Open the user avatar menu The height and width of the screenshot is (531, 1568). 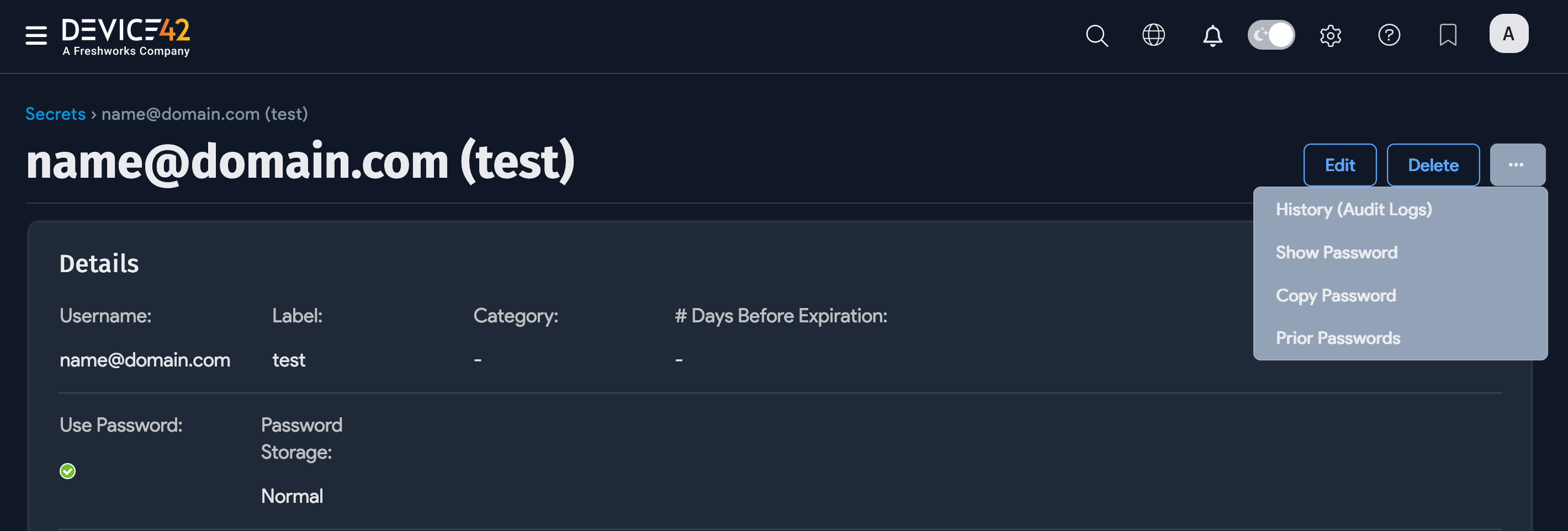(1508, 34)
